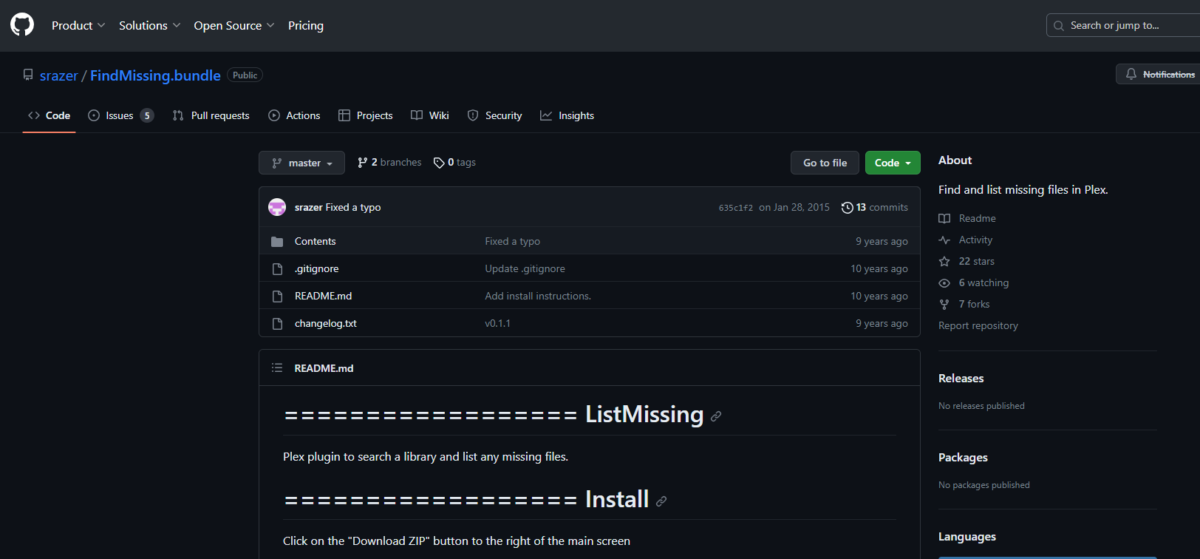This screenshot has width=1200, height=559.
Task: Open the Pricing page
Action: coord(306,25)
